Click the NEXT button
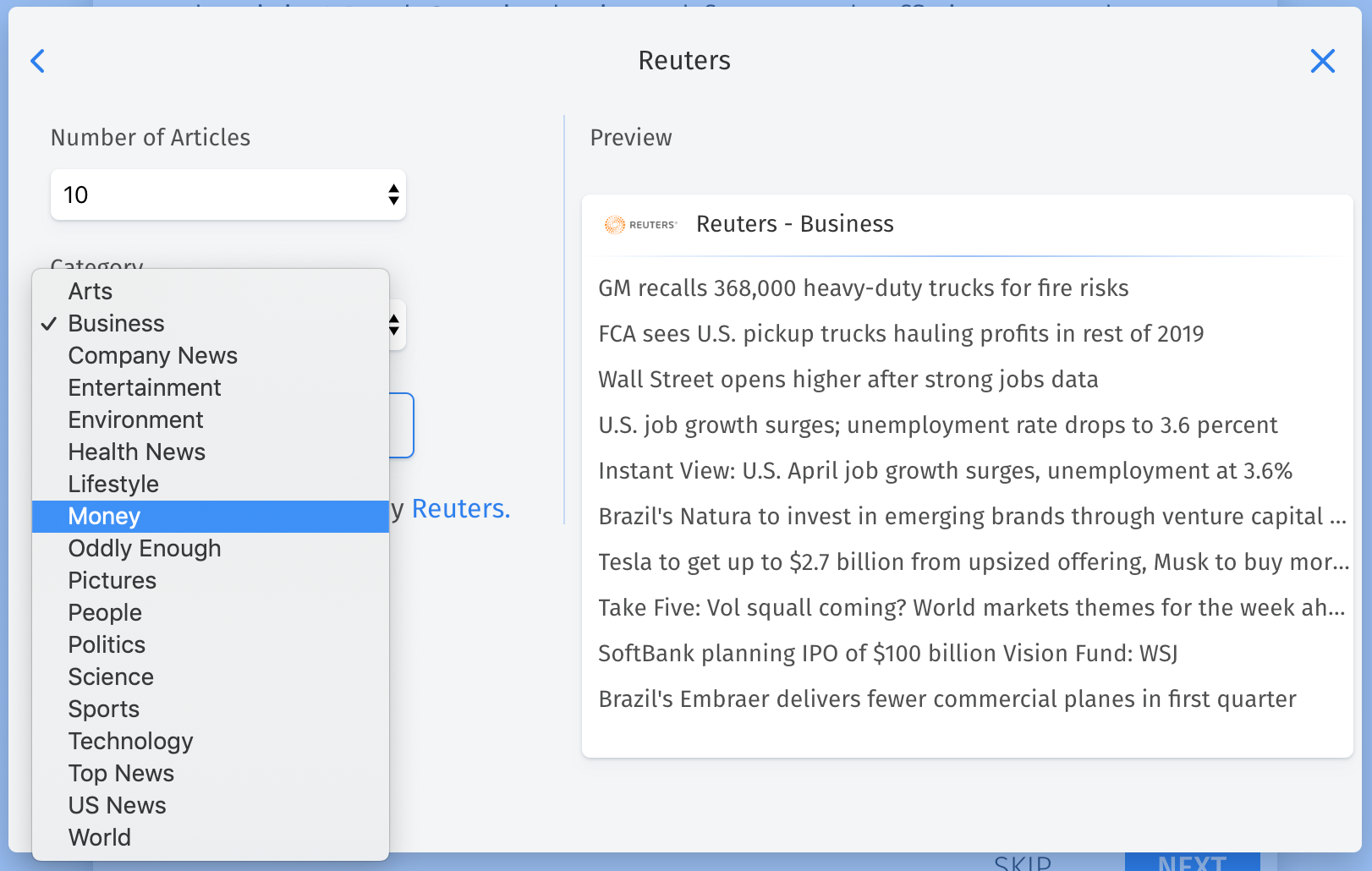 pyautogui.click(x=1192, y=863)
